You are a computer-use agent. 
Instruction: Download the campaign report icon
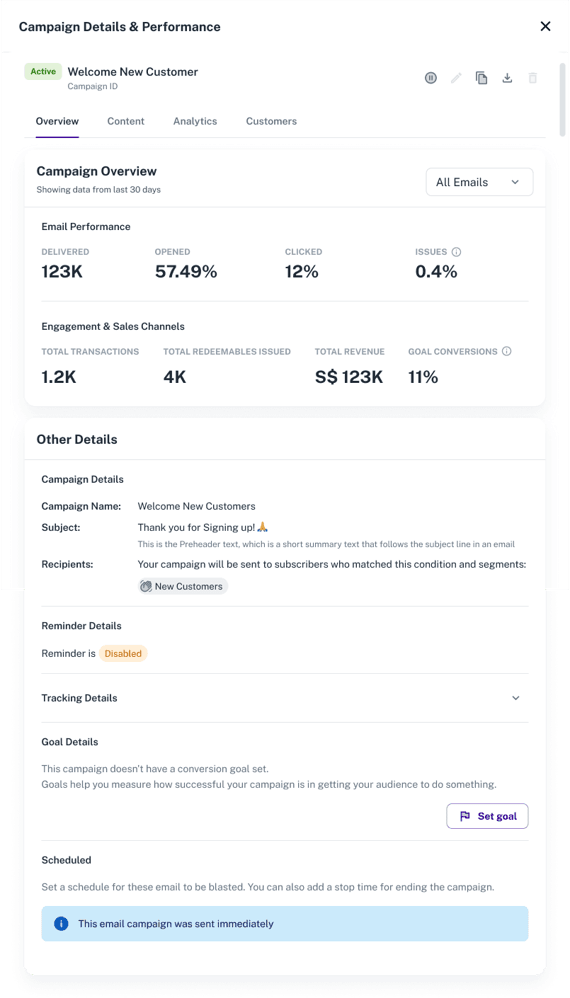point(507,78)
